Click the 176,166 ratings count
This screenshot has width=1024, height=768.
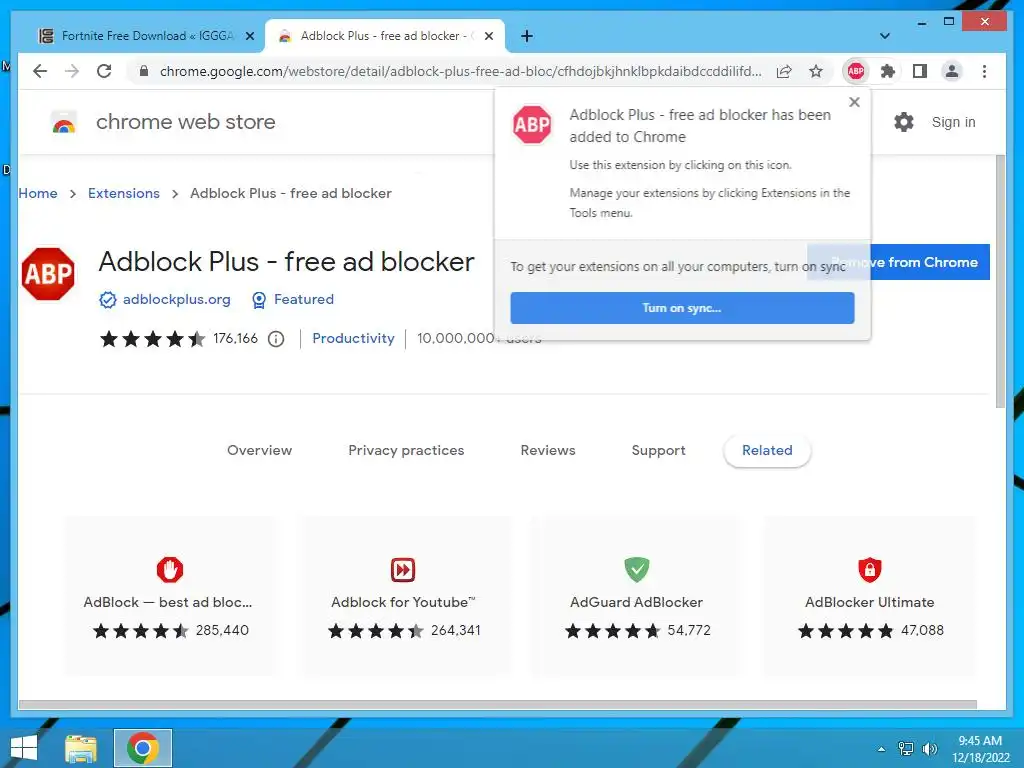pos(235,338)
